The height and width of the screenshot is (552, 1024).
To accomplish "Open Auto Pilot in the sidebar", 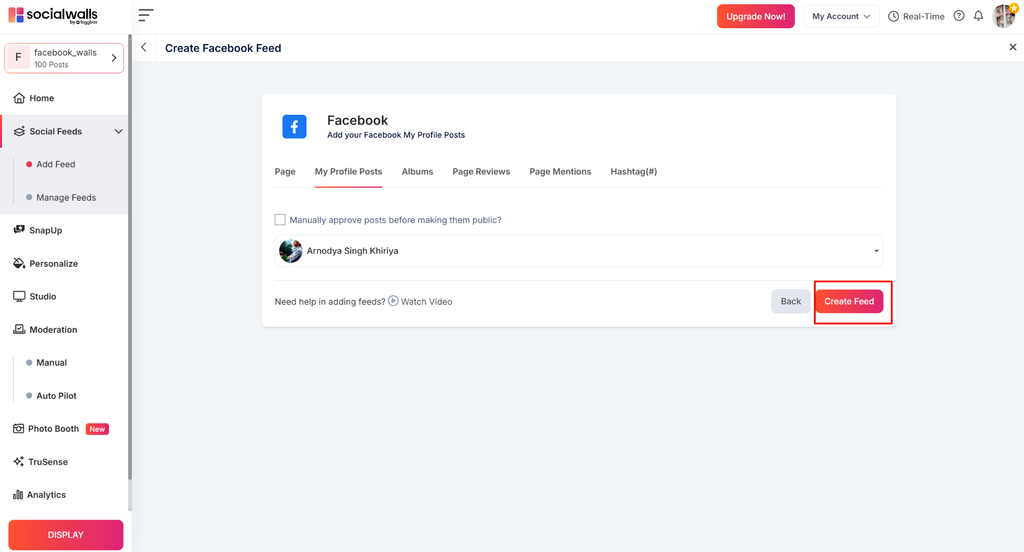I will click(56, 396).
